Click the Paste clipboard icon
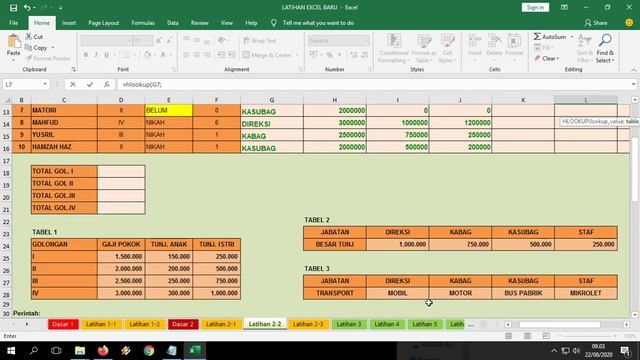Image resolution: width=640 pixels, height=360 pixels. [13, 41]
